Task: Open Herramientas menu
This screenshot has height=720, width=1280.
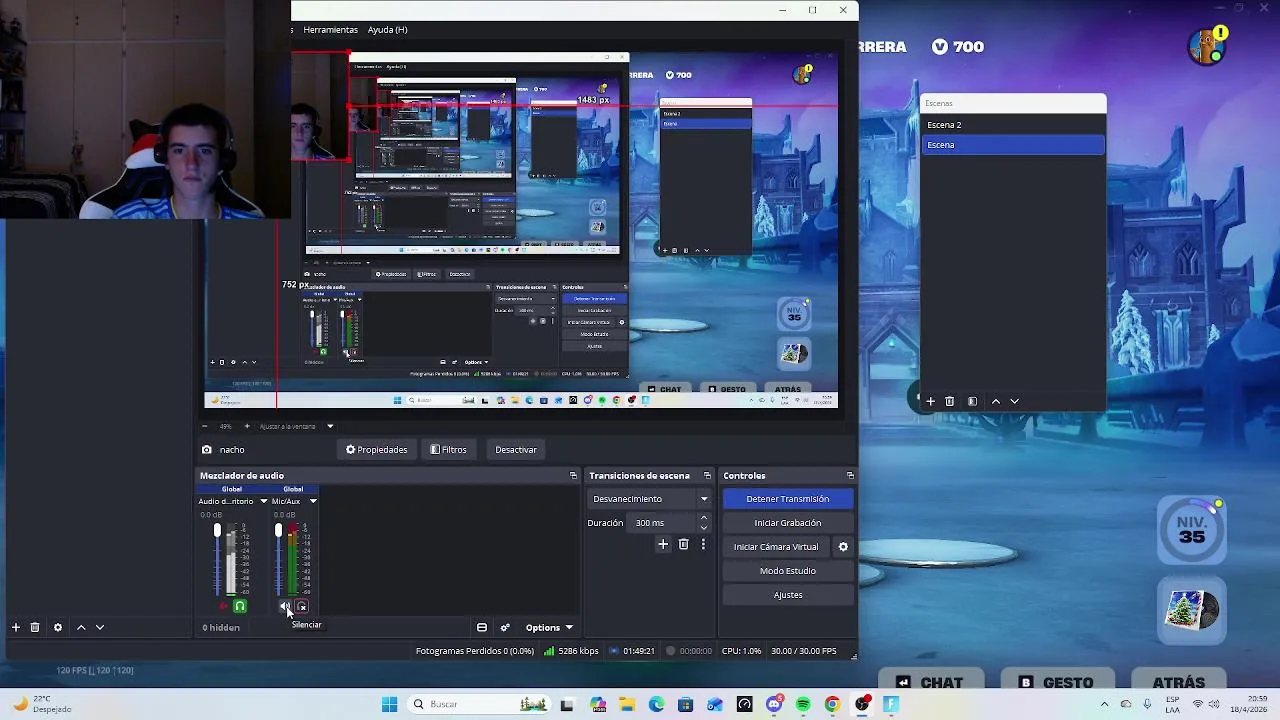Action: click(x=330, y=29)
